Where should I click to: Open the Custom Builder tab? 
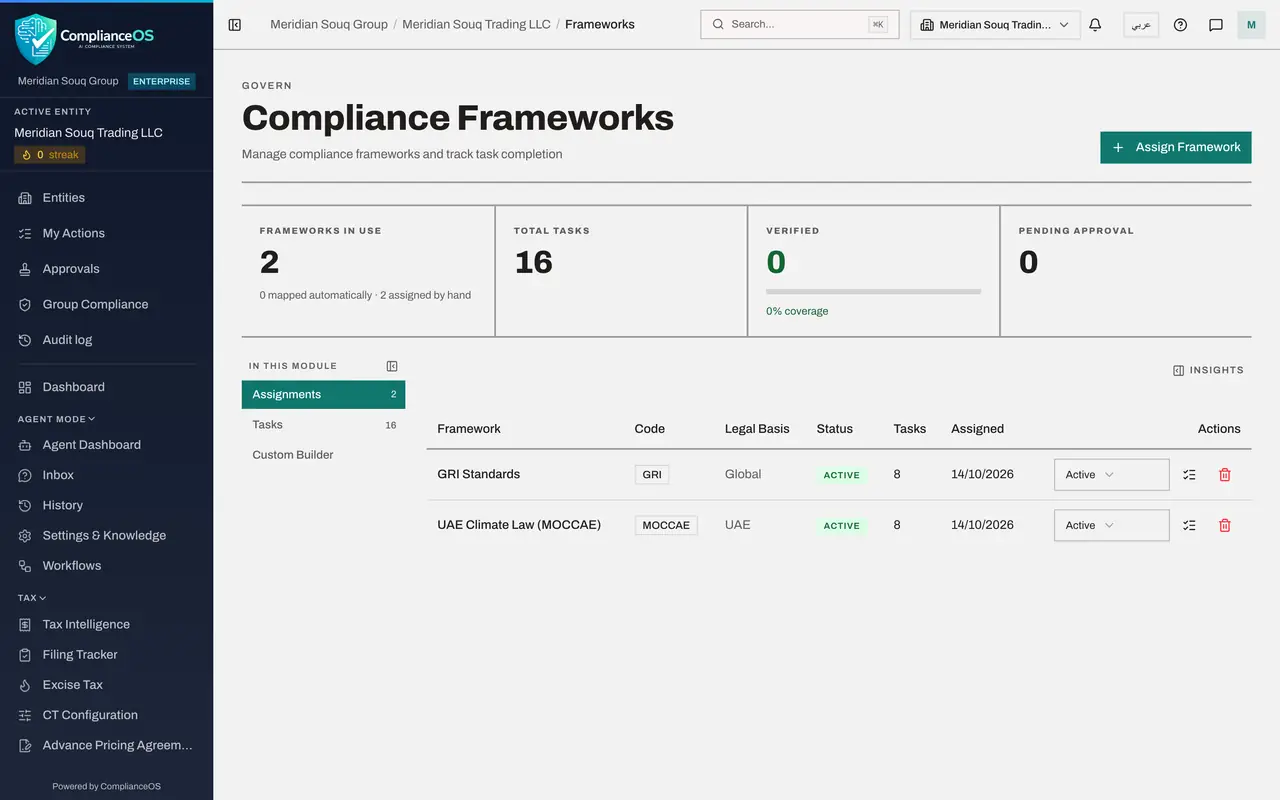[x=323, y=455]
